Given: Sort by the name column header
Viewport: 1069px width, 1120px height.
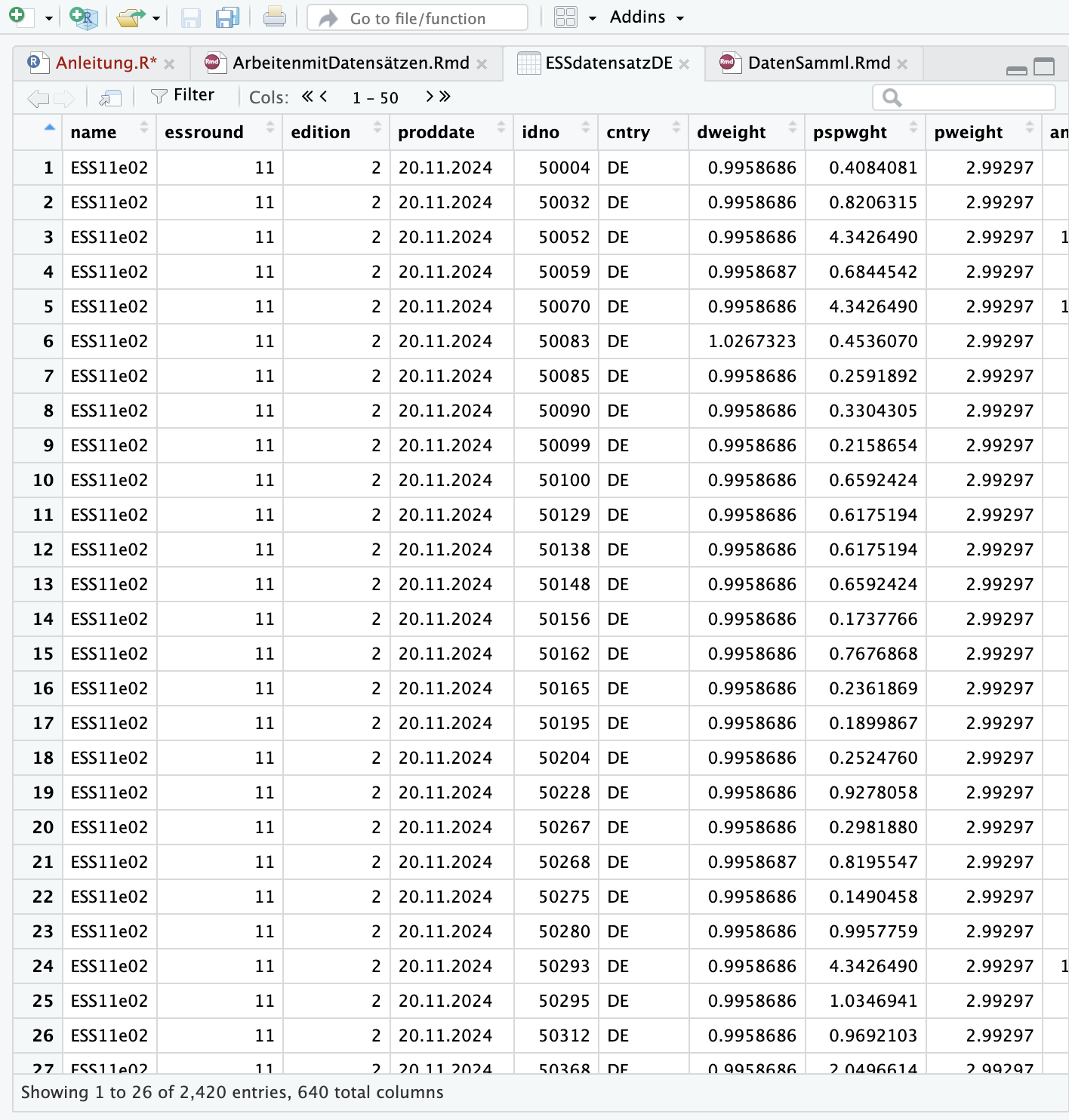Looking at the screenshot, I should 109,132.
